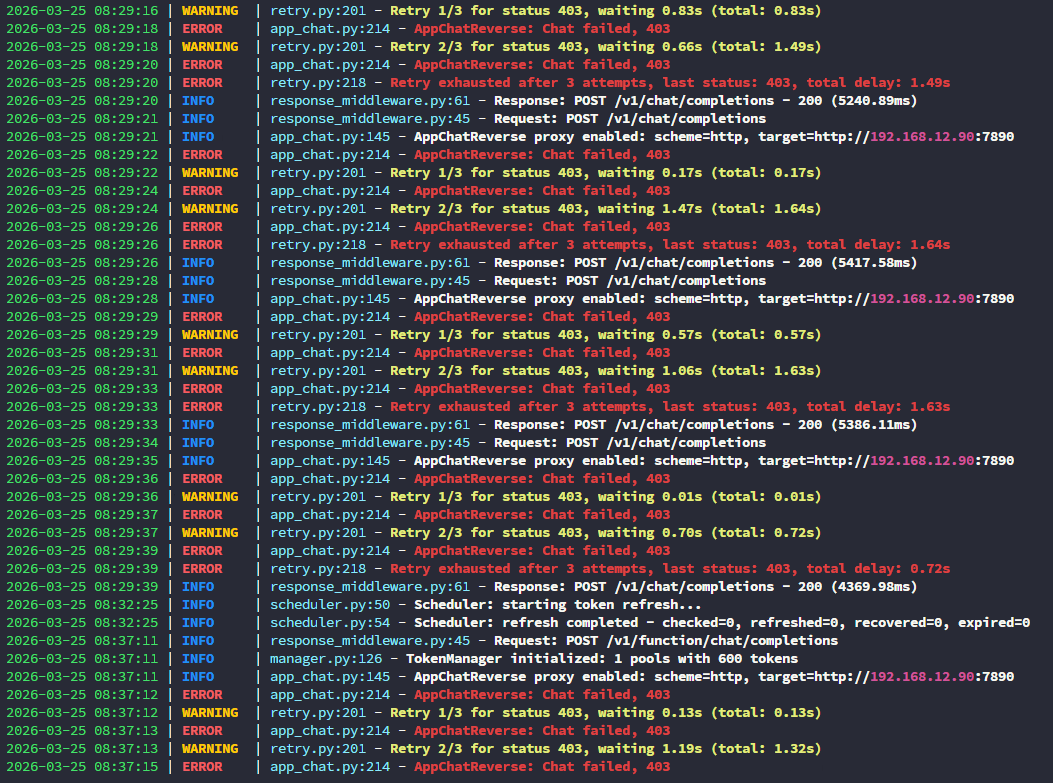Select the 'POST /v1/function/chat/completions' request message
This screenshot has height=783, width=1053.
coord(666,641)
